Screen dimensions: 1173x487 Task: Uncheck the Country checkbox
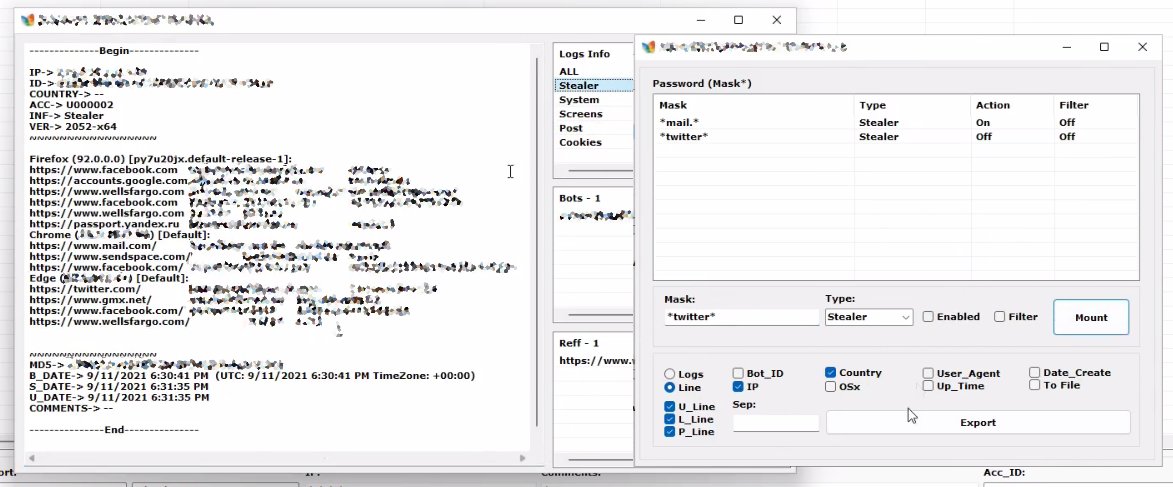click(831, 373)
